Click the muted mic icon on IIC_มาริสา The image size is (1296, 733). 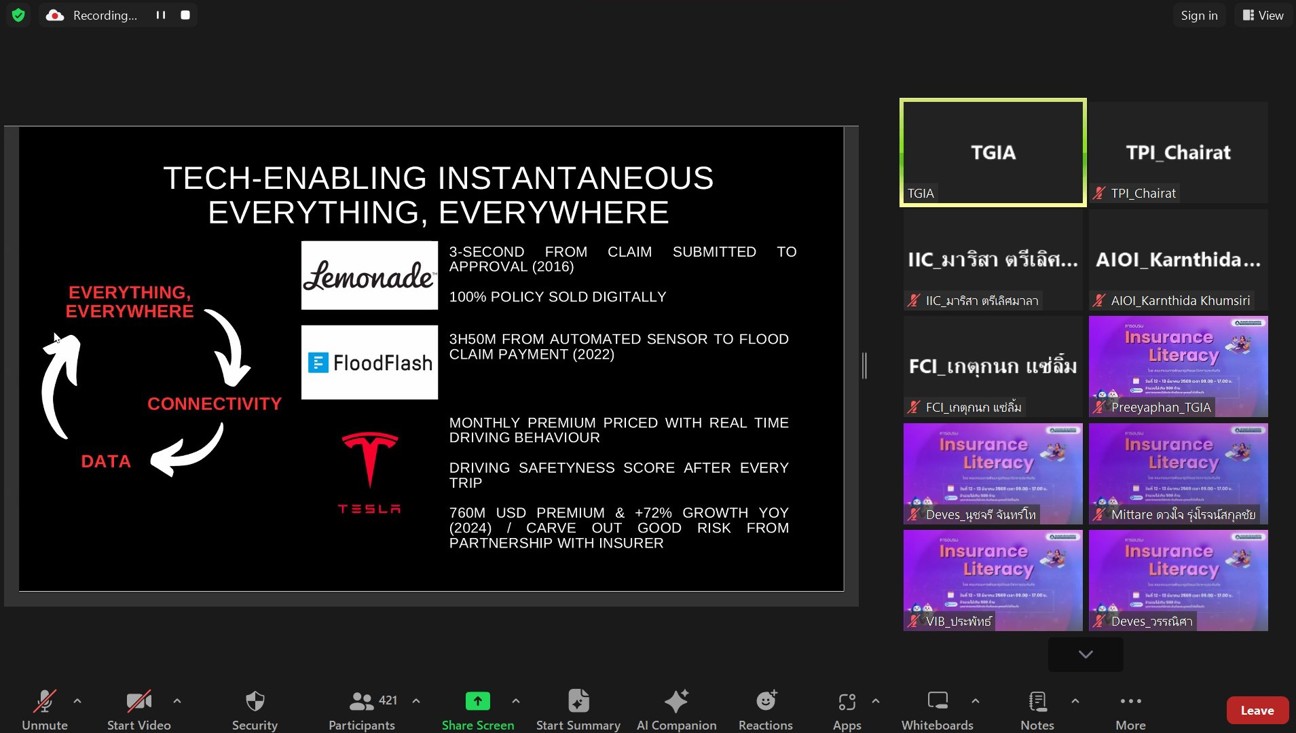pos(914,300)
